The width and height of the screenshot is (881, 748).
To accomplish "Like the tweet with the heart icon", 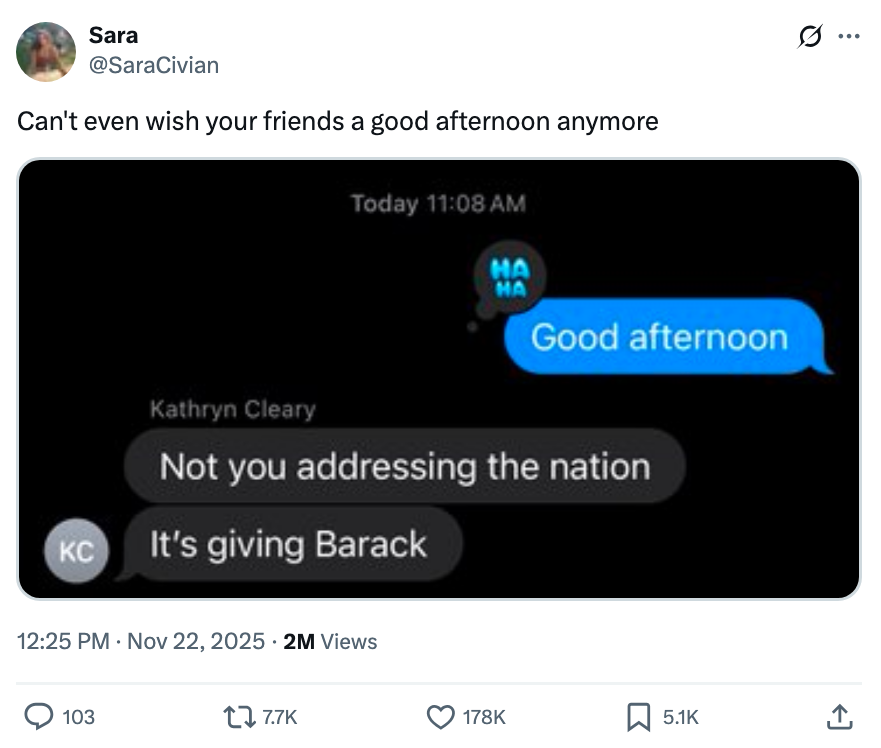I will 439,716.
